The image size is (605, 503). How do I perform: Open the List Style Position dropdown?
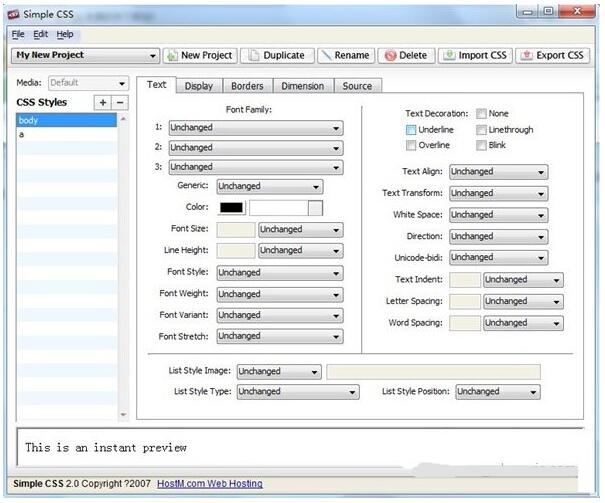498,392
